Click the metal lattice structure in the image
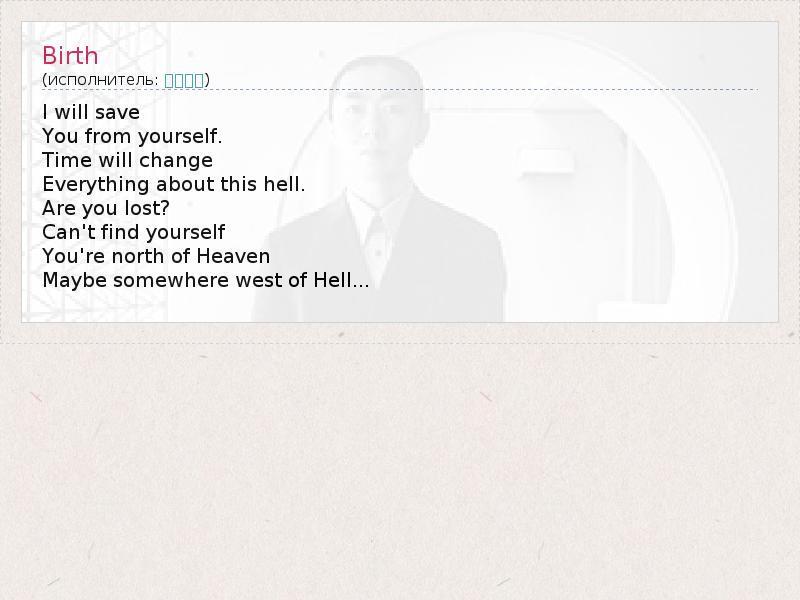800x600 pixels. 97,173
